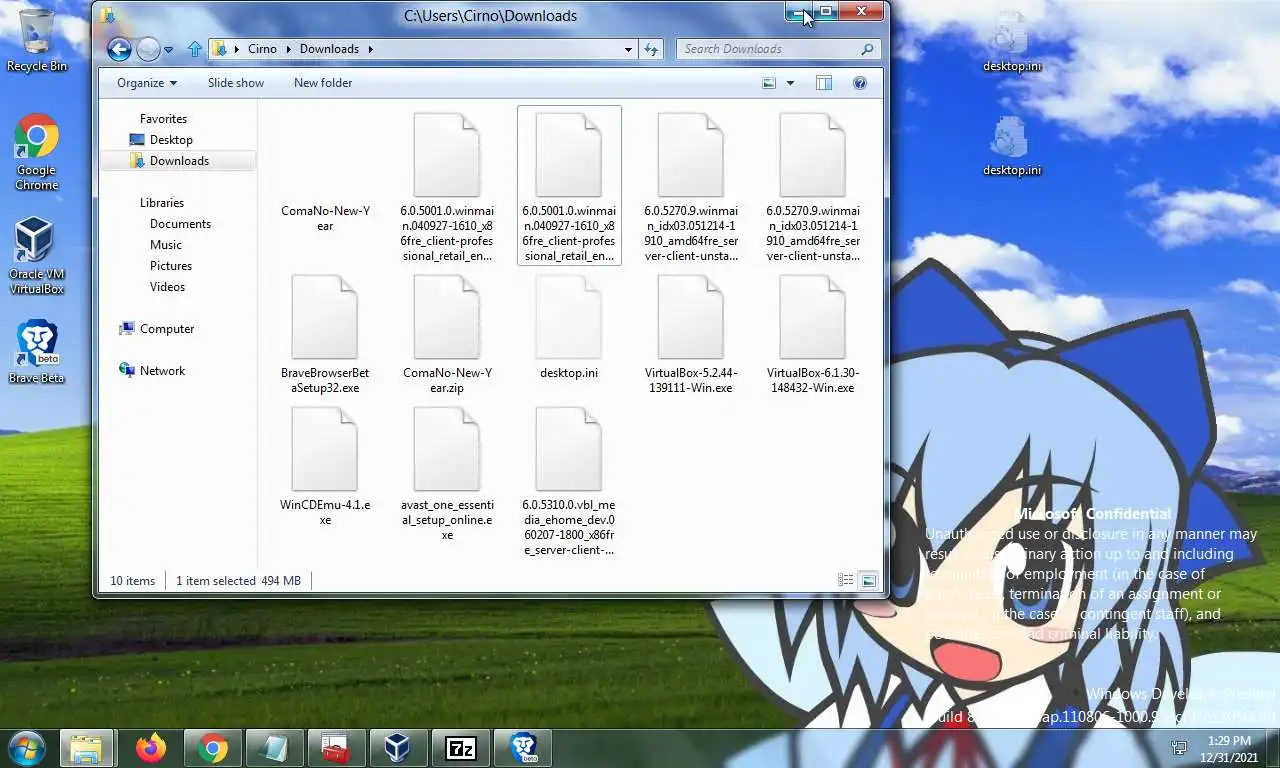
Task: Select VirtualBox-5.2.44-139111-Win.exe file
Action: click(x=691, y=335)
